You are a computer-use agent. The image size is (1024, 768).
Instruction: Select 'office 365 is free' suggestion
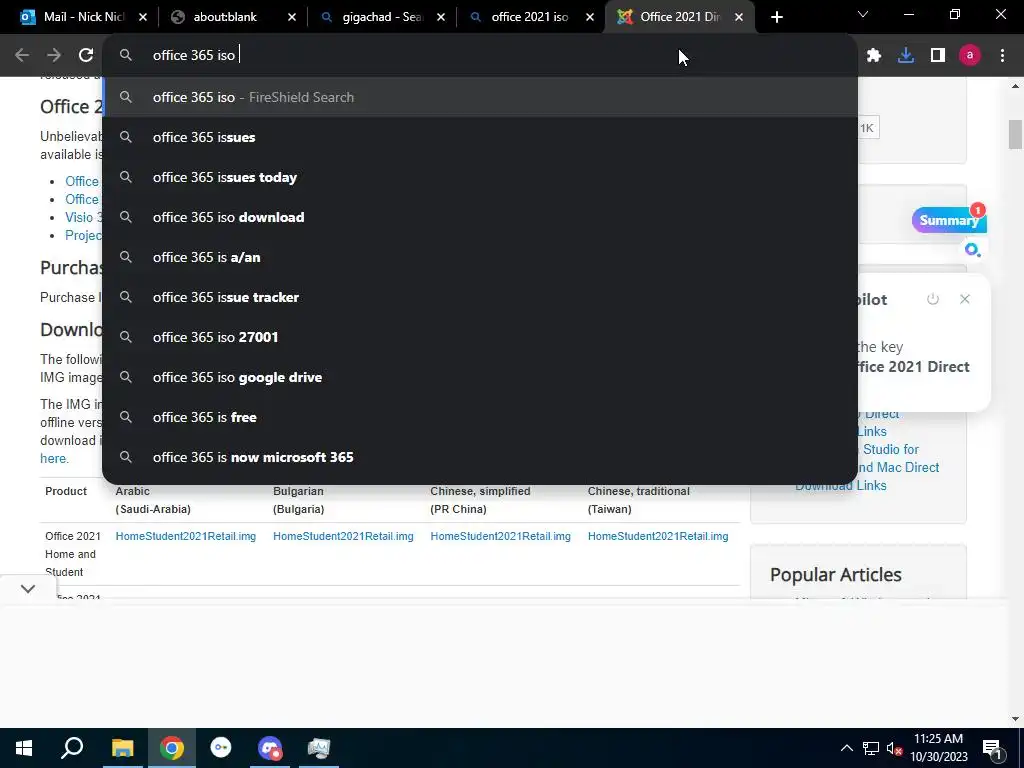click(480, 417)
